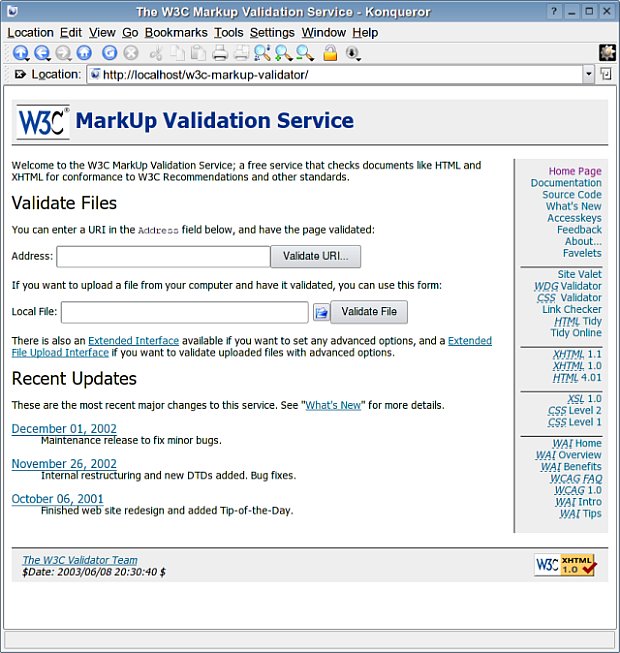Click the greyed Forward arrow icon
620x653 pixels.
(x=63, y=53)
